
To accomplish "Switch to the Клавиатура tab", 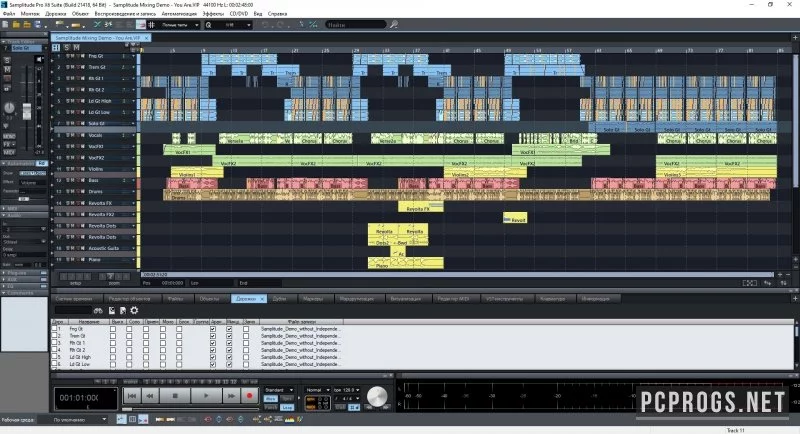I will [x=553, y=299].
